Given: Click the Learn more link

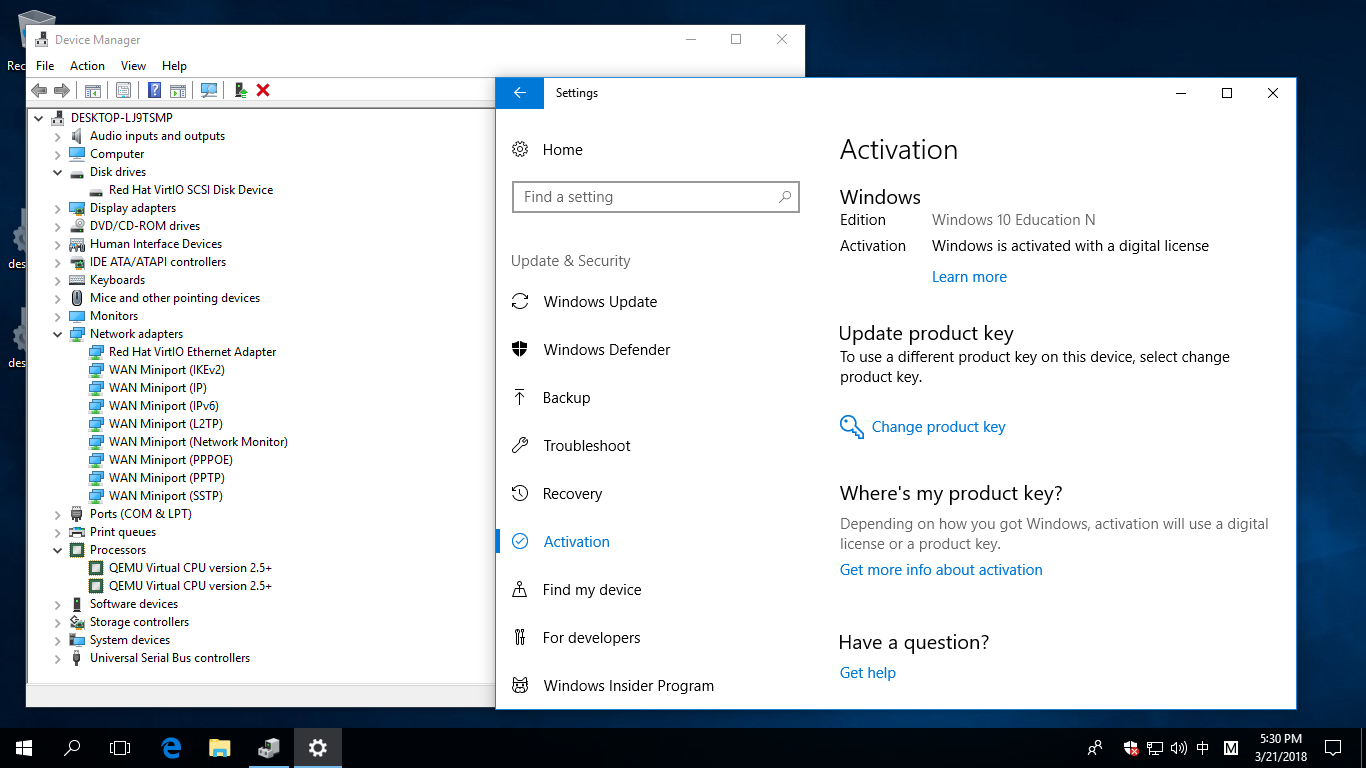Looking at the screenshot, I should tap(969, 277).
